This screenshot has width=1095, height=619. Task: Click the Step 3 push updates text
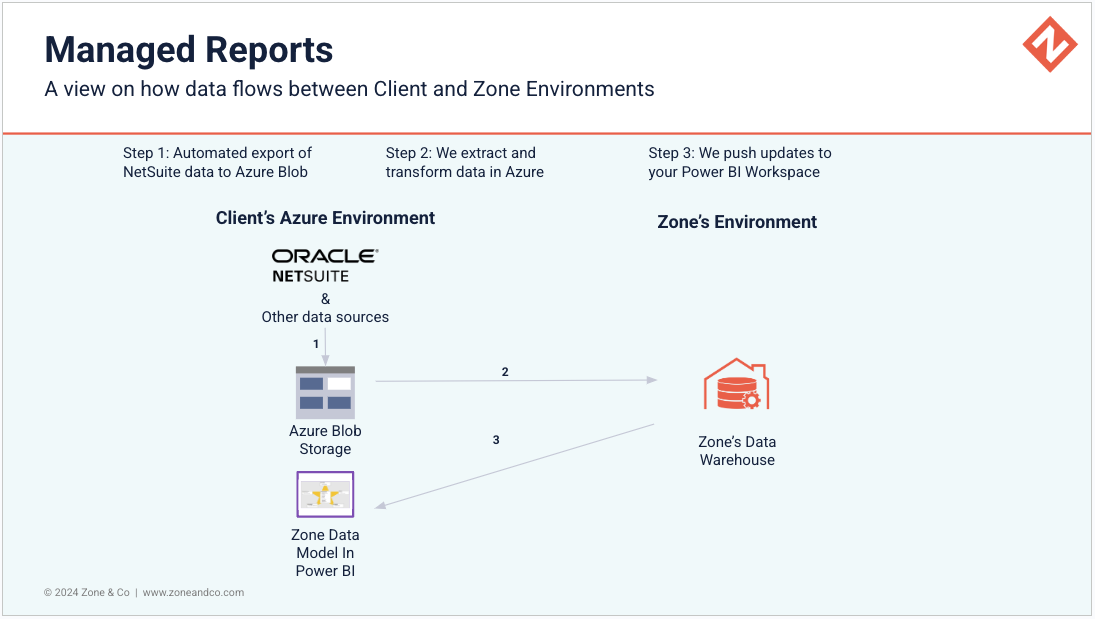(739, 162)
